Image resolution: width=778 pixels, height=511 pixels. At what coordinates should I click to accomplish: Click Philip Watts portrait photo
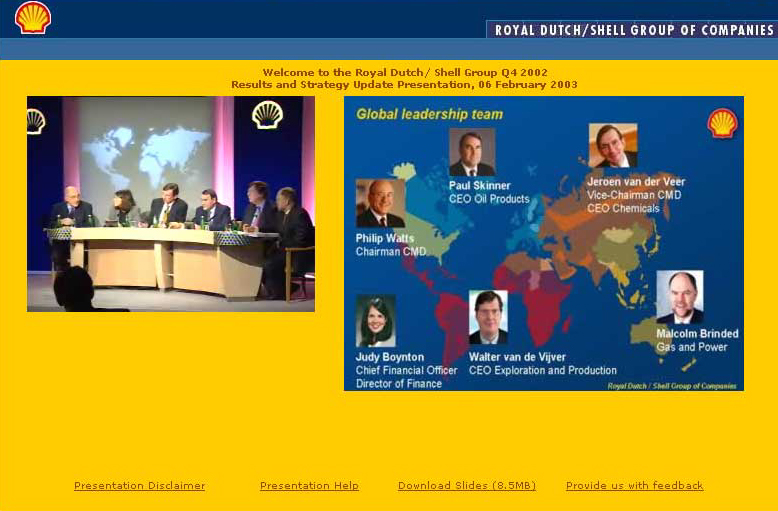(x=381, y=203)
